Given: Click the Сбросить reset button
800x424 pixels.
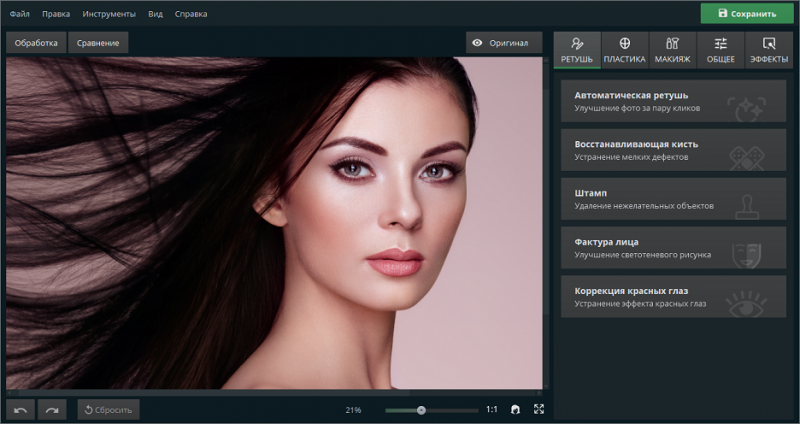Looking at the screenshot, I should tap(108, 410).
